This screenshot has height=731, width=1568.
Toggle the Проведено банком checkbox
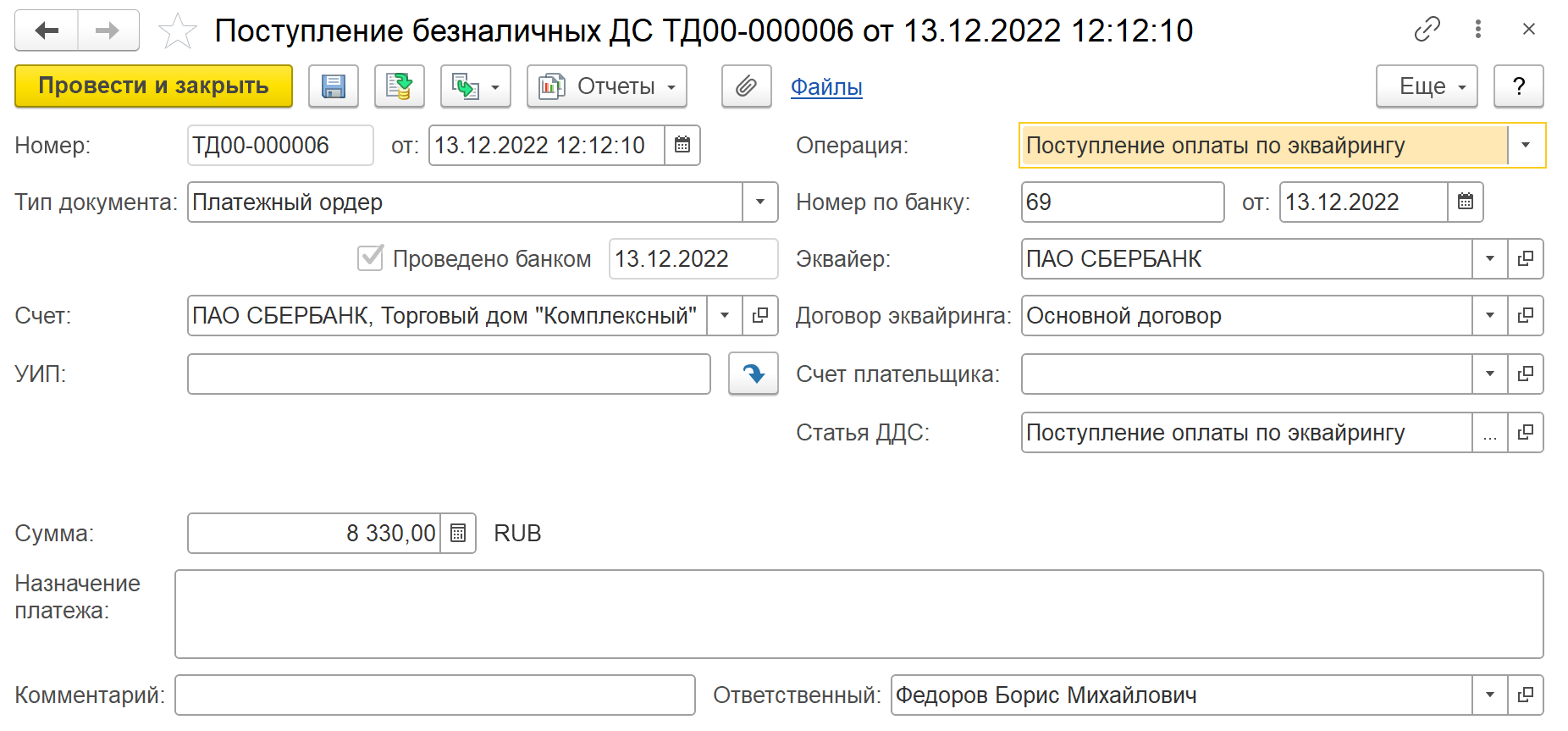[371, 258]
